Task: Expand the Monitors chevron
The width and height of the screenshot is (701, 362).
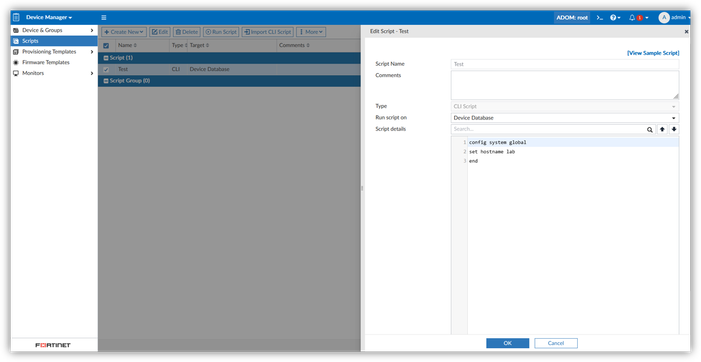Action: (x=92, y=73)
